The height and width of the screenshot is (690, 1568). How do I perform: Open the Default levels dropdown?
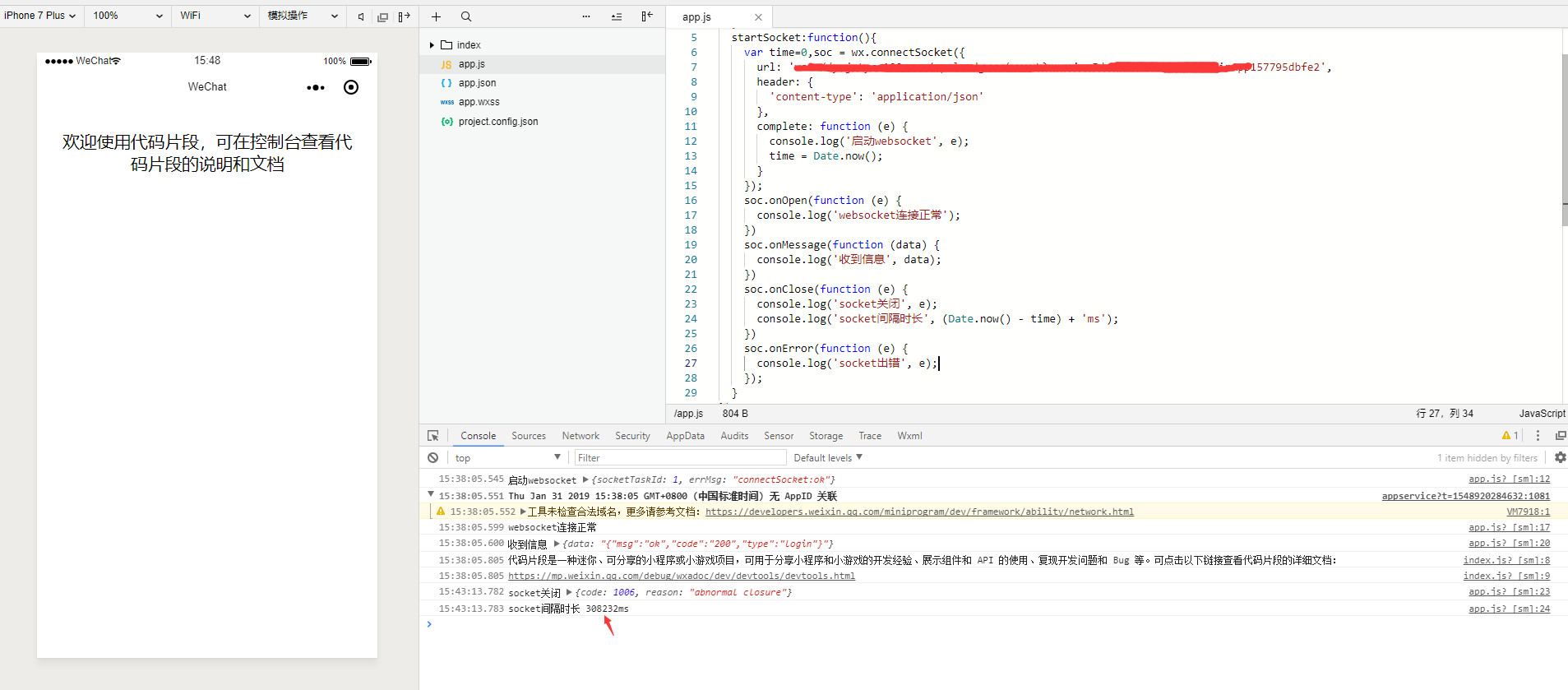click(828, 458)
